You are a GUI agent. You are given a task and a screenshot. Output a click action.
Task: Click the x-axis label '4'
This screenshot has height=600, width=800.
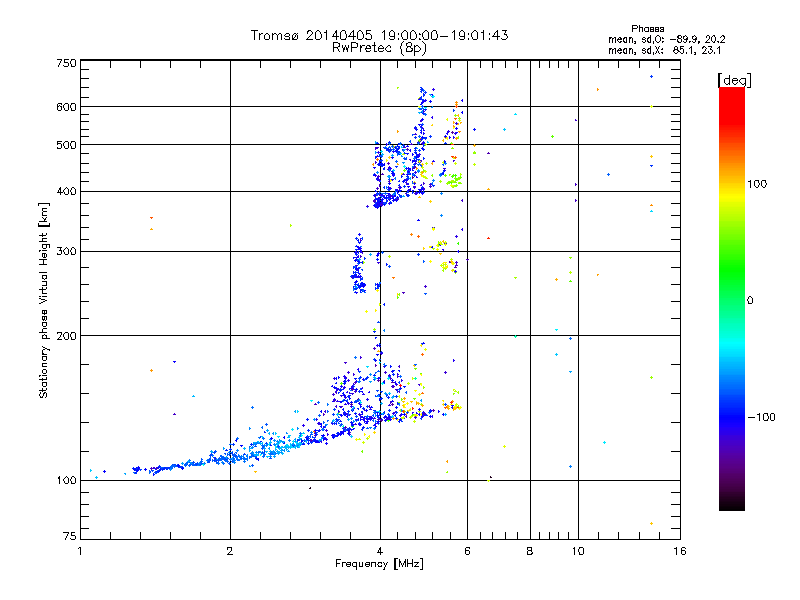(380, 551)
